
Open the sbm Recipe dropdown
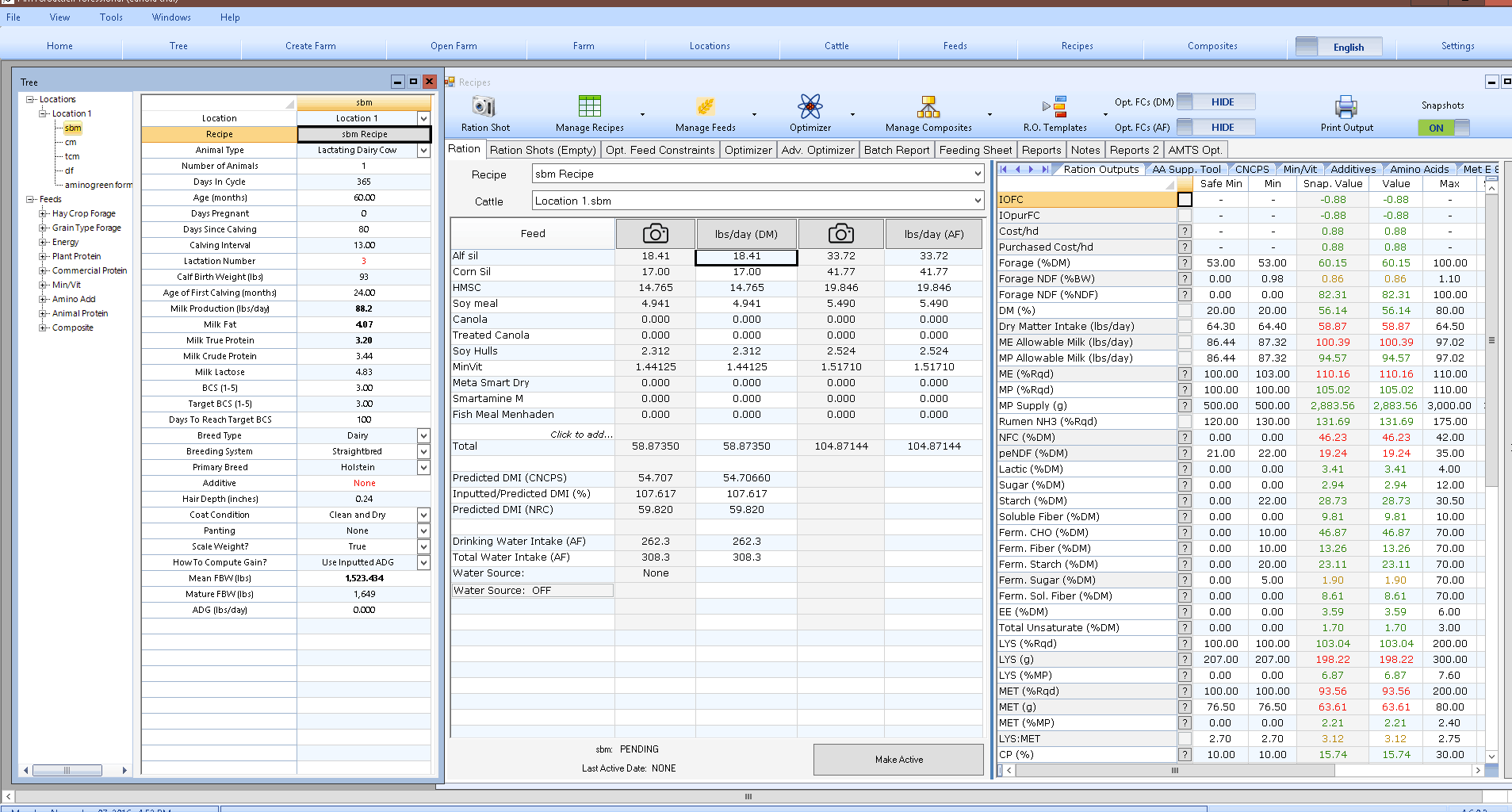[978, 174]
